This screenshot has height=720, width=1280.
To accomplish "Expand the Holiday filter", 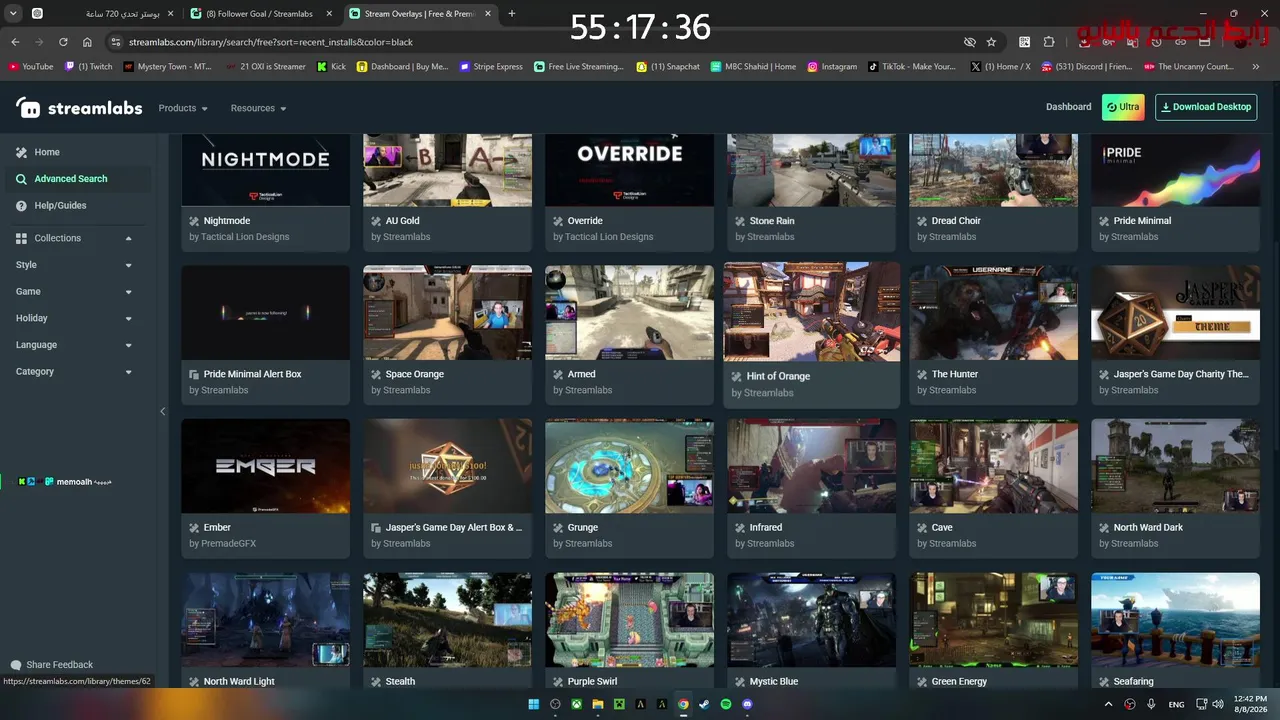I will click(x=128, y=318).
